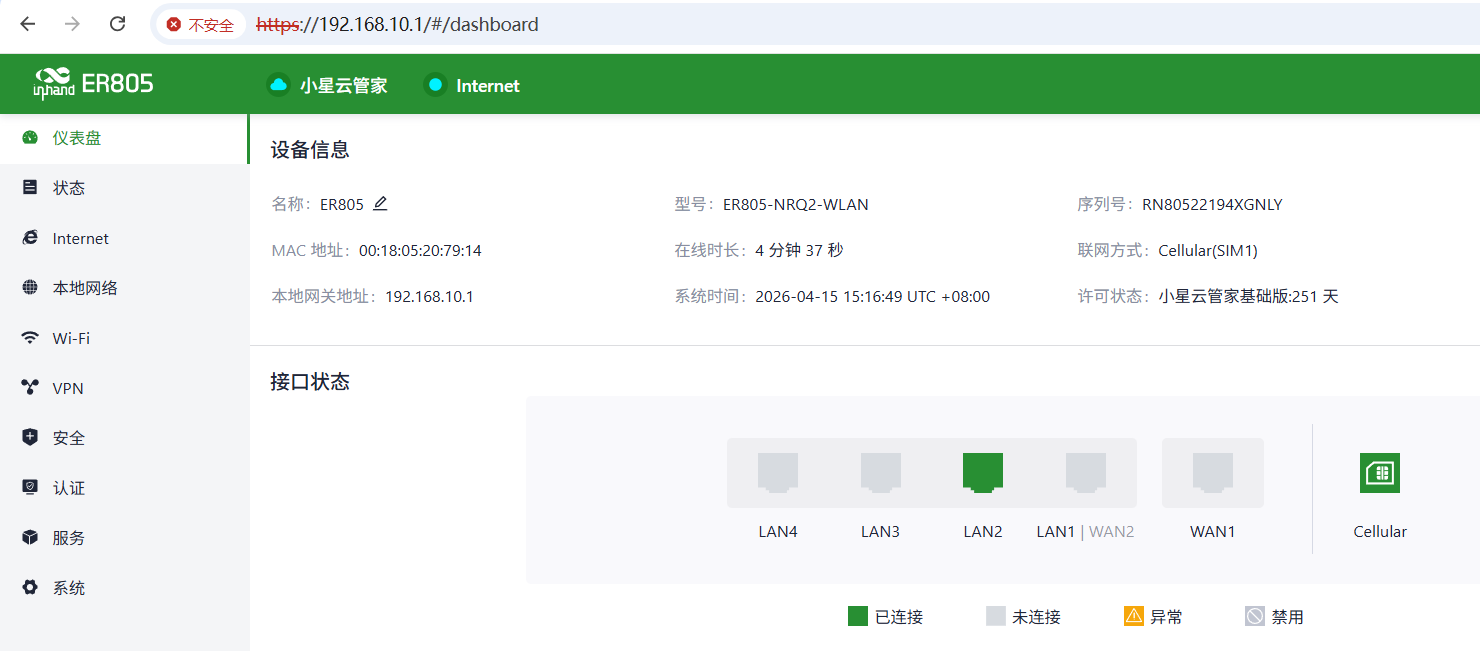Open the VPN menu item
This screenshot has width=1480, height=651.
[124, 388]
